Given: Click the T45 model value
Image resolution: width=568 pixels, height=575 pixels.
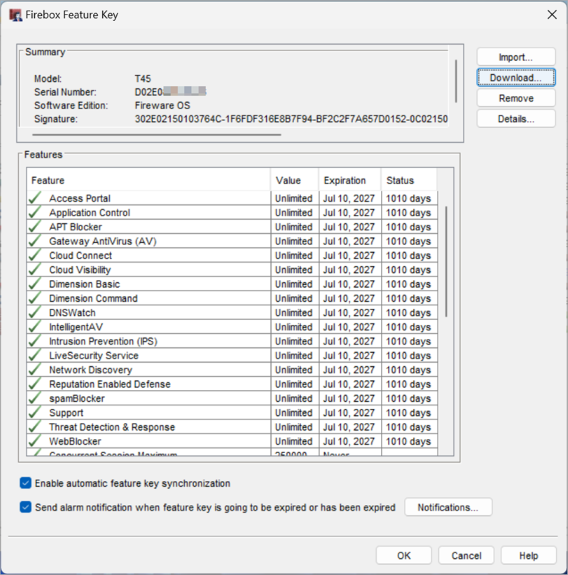Looking at the screenshot, I should (143, 78).
